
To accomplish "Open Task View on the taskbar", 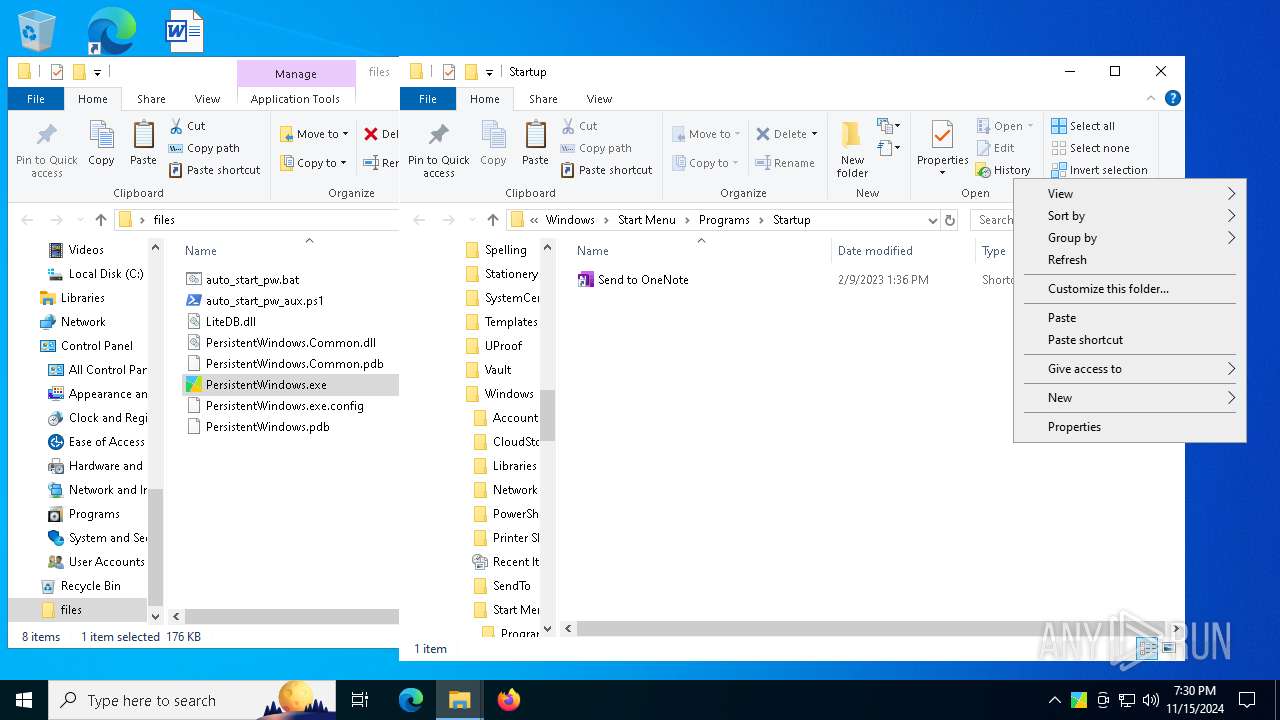I will pyautogui.click(x=360, y=700).
